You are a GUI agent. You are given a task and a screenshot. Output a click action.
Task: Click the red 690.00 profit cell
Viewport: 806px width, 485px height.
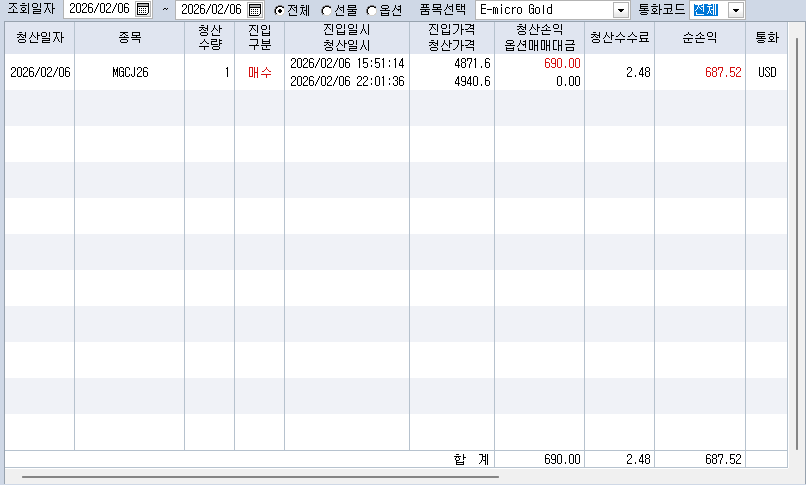click(562, 64)
